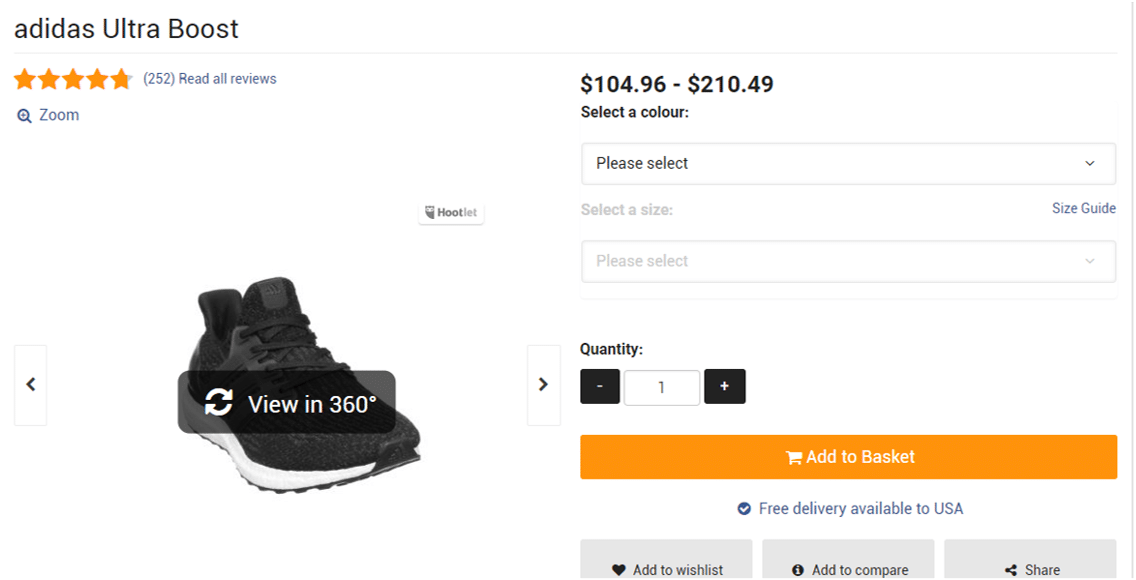Open the Hootlet extension icon

click(x=430, y=213)
